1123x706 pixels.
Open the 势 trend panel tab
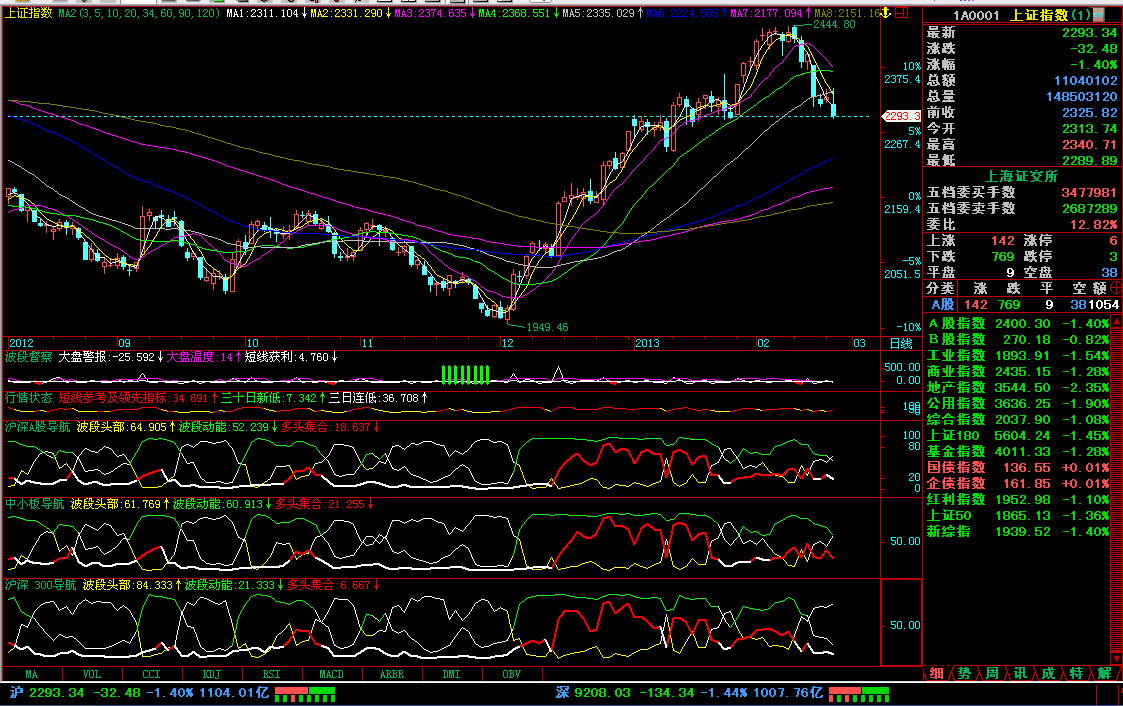[963, 673]
